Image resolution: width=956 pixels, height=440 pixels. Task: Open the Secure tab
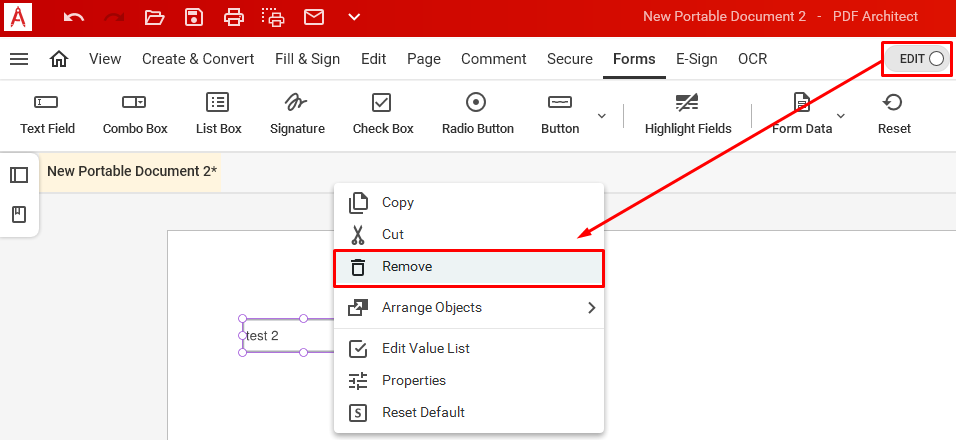(x=569, y=59)
